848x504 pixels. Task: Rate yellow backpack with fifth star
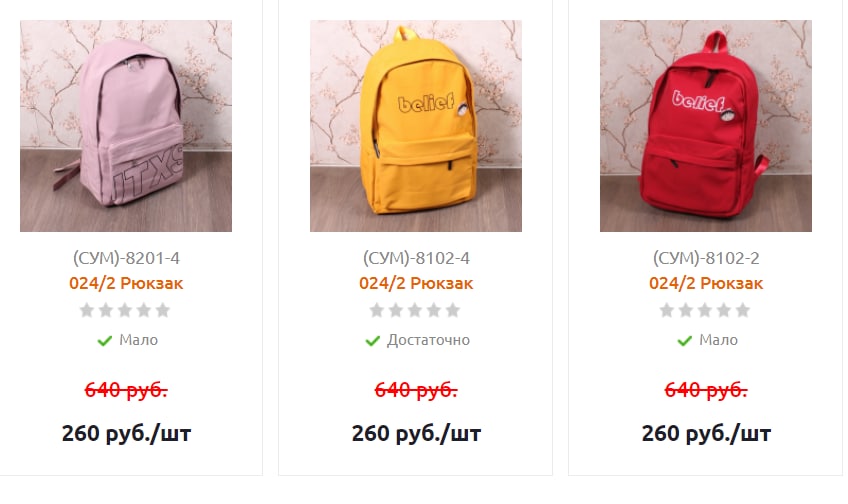453,310
